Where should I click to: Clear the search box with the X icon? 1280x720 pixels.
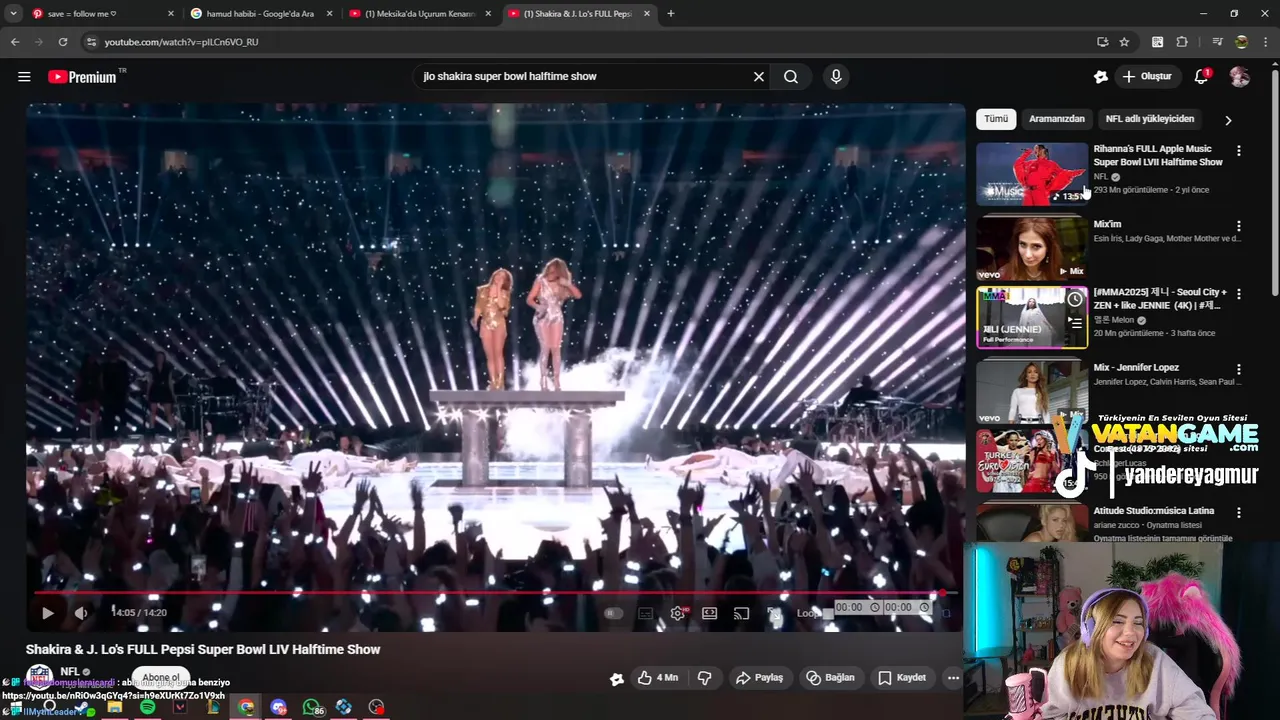tap(759, 77)
